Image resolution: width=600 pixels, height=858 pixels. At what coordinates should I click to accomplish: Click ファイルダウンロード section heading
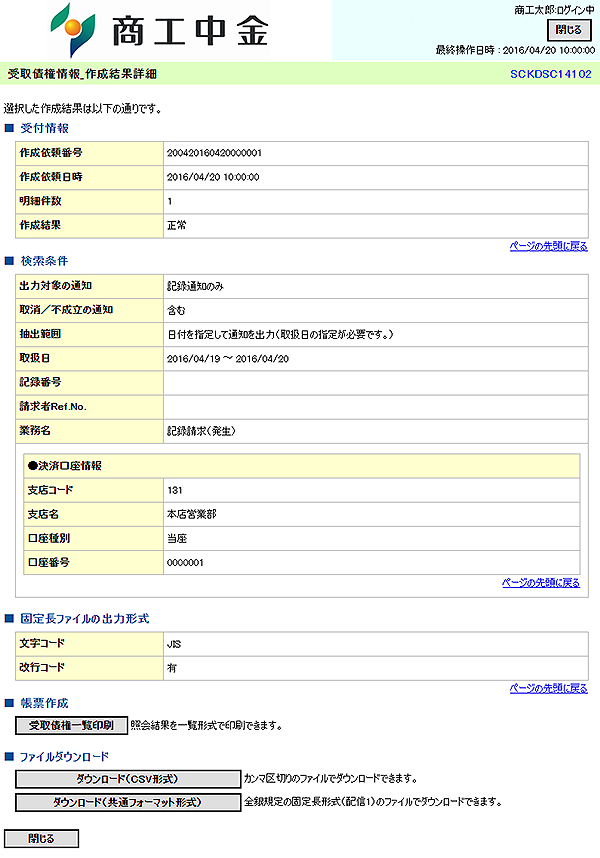click(x=65, y=757)
